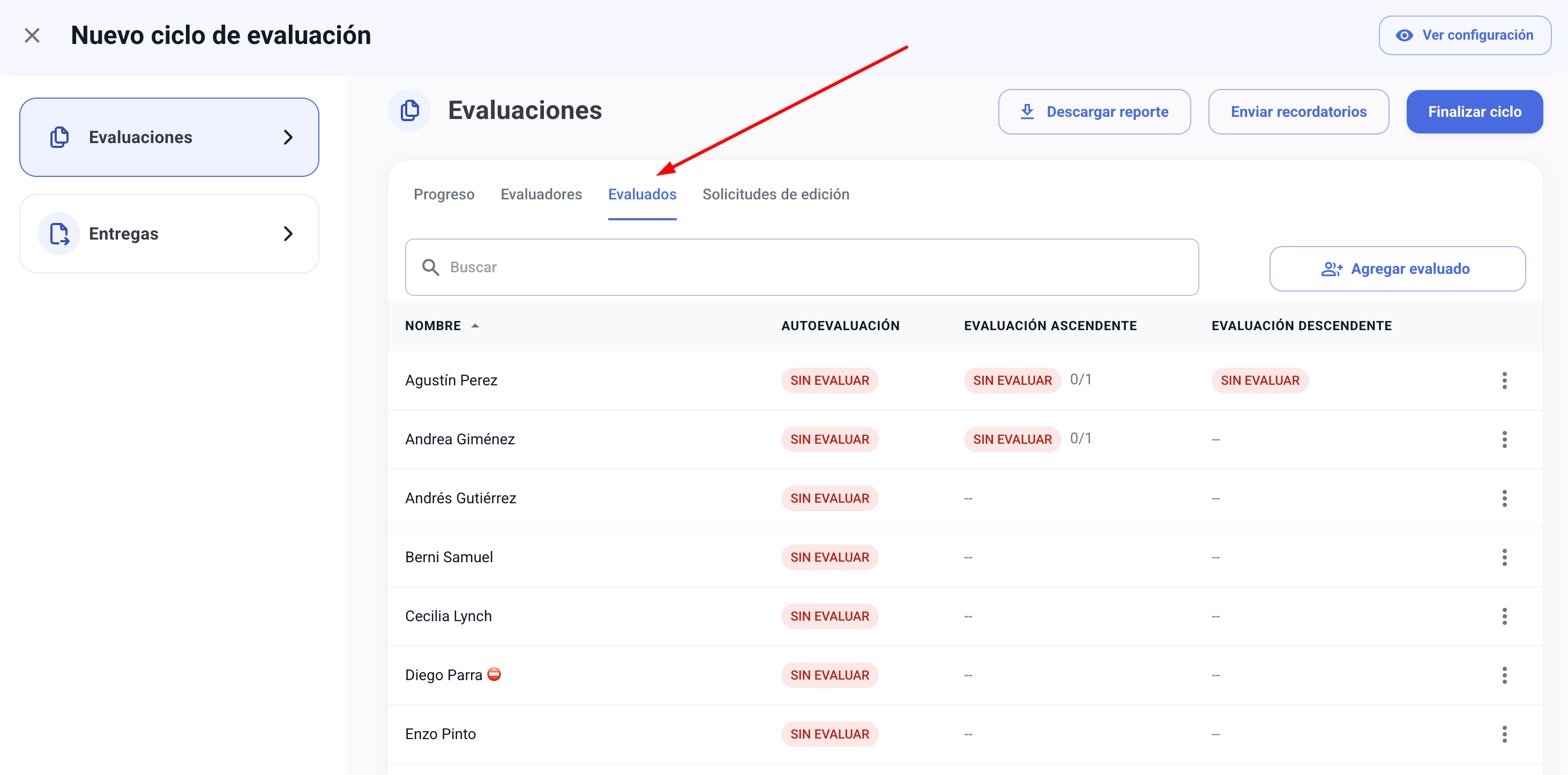Click the download icon in Descargar reporte
Image resolution: width=1568 pixels, height=775 pixels.
[1027, 111]
